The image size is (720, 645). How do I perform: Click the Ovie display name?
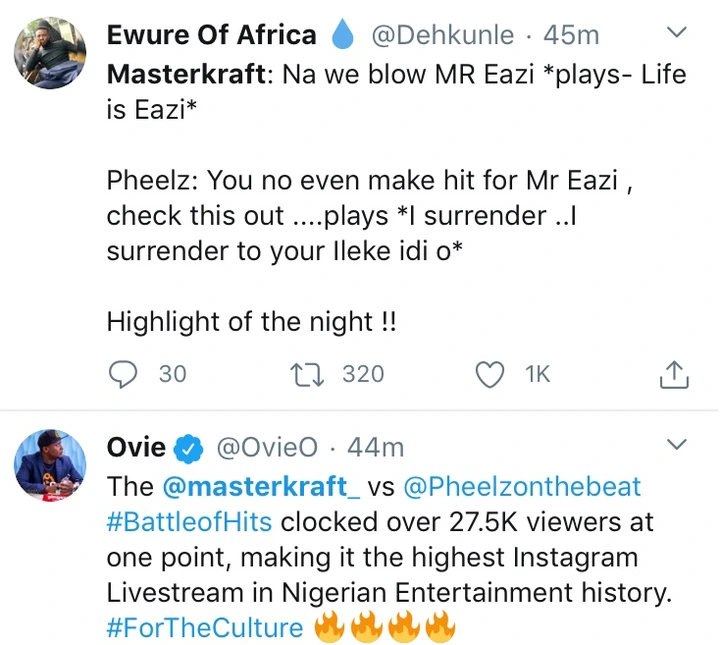click(x=135, y=449)
